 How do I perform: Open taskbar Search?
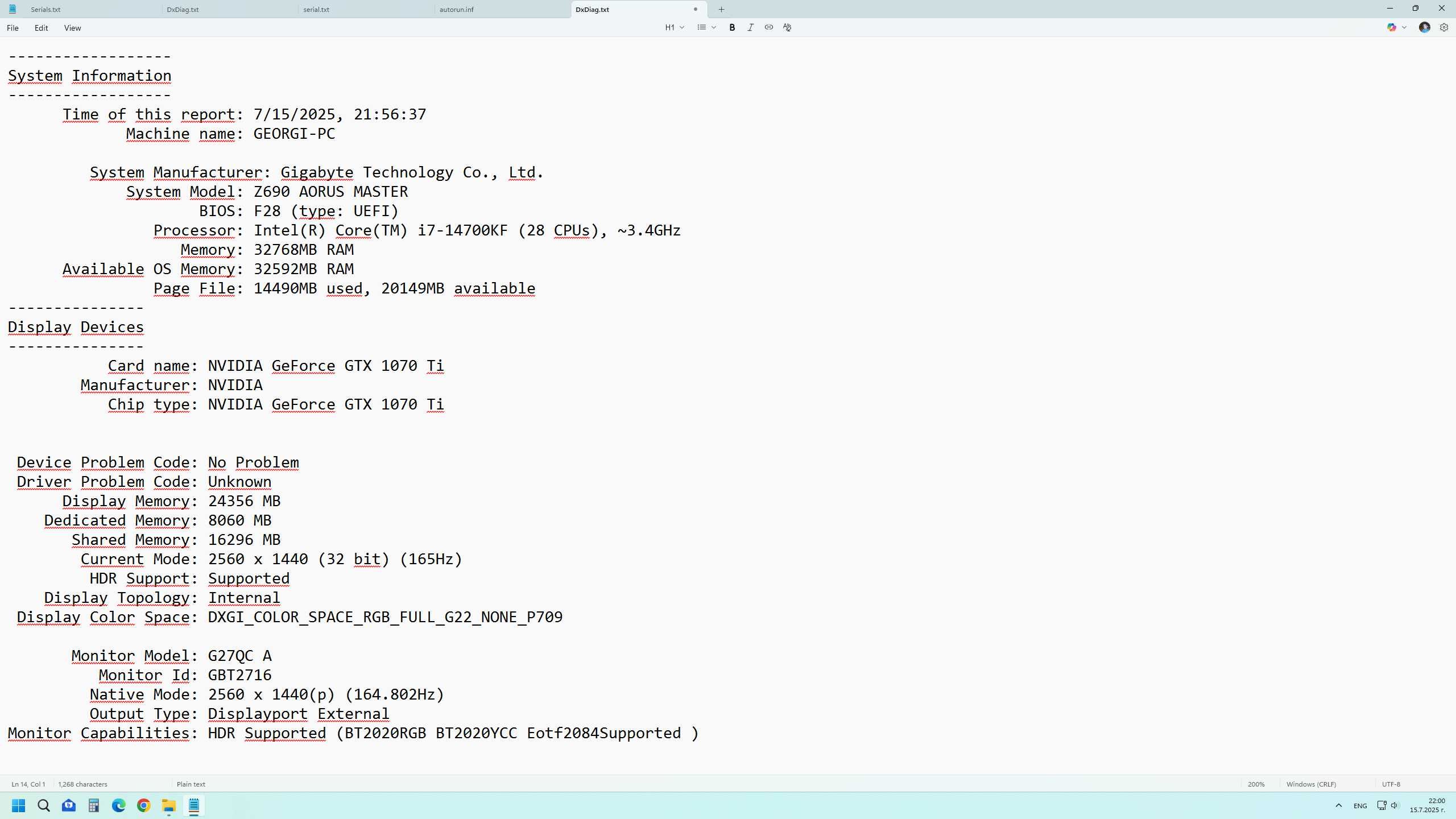[x=44, y=805]
